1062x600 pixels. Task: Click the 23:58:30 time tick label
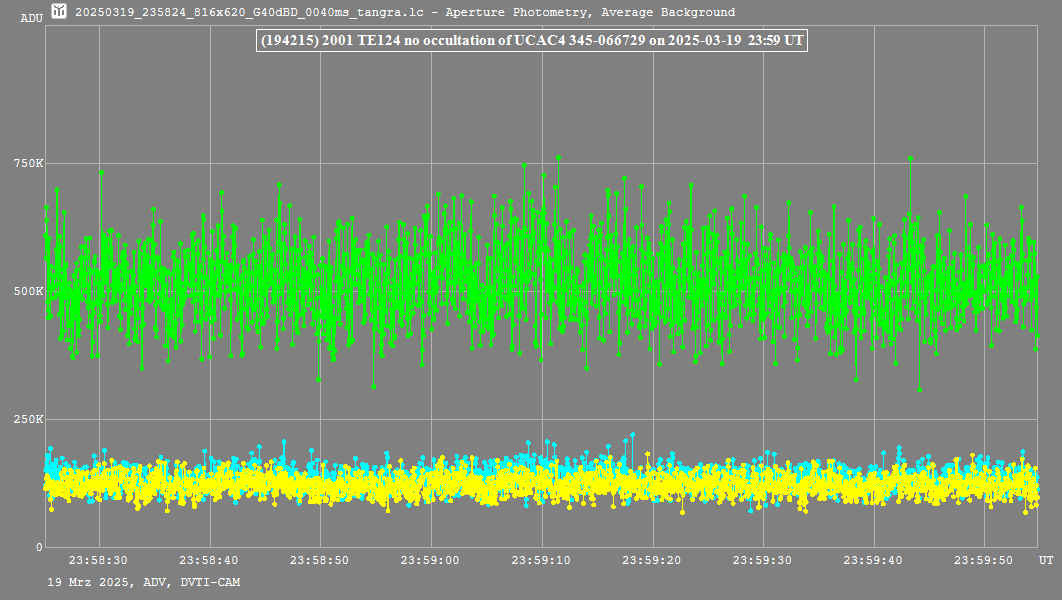97,561
